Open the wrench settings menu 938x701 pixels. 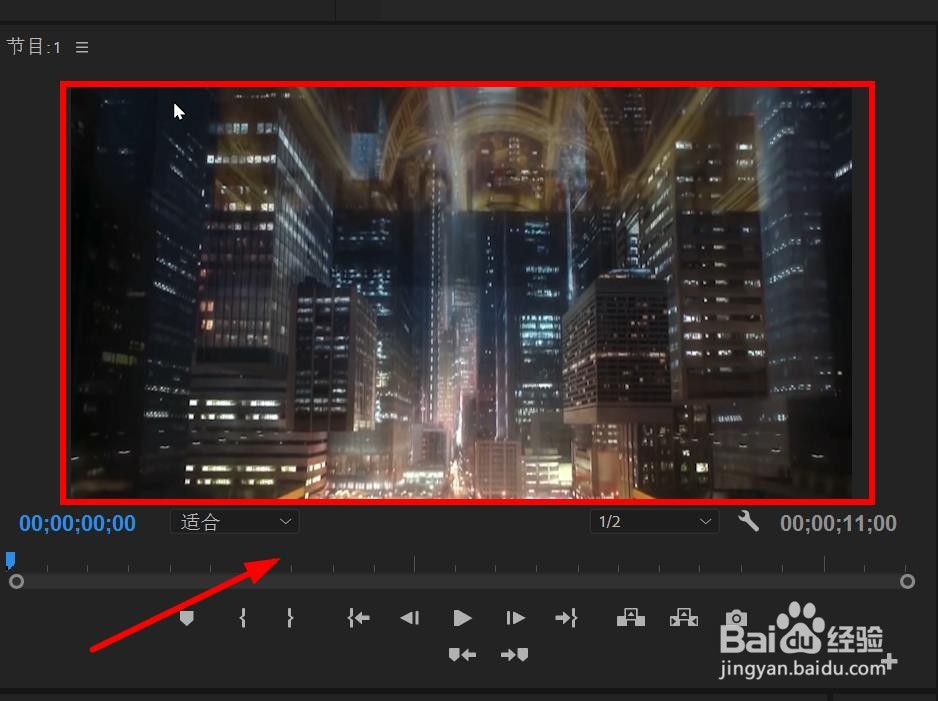(x=748, y=522)
